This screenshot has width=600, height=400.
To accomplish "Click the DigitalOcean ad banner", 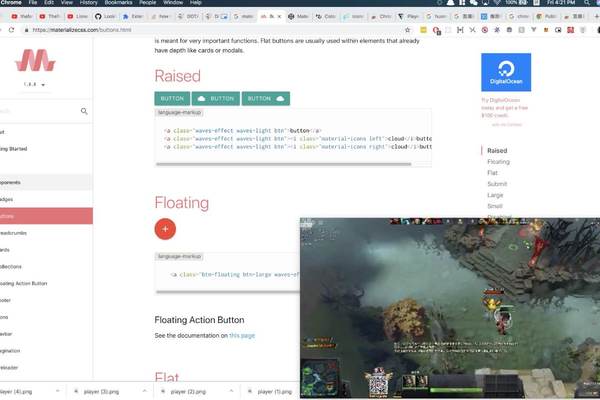I will (506, 72).
